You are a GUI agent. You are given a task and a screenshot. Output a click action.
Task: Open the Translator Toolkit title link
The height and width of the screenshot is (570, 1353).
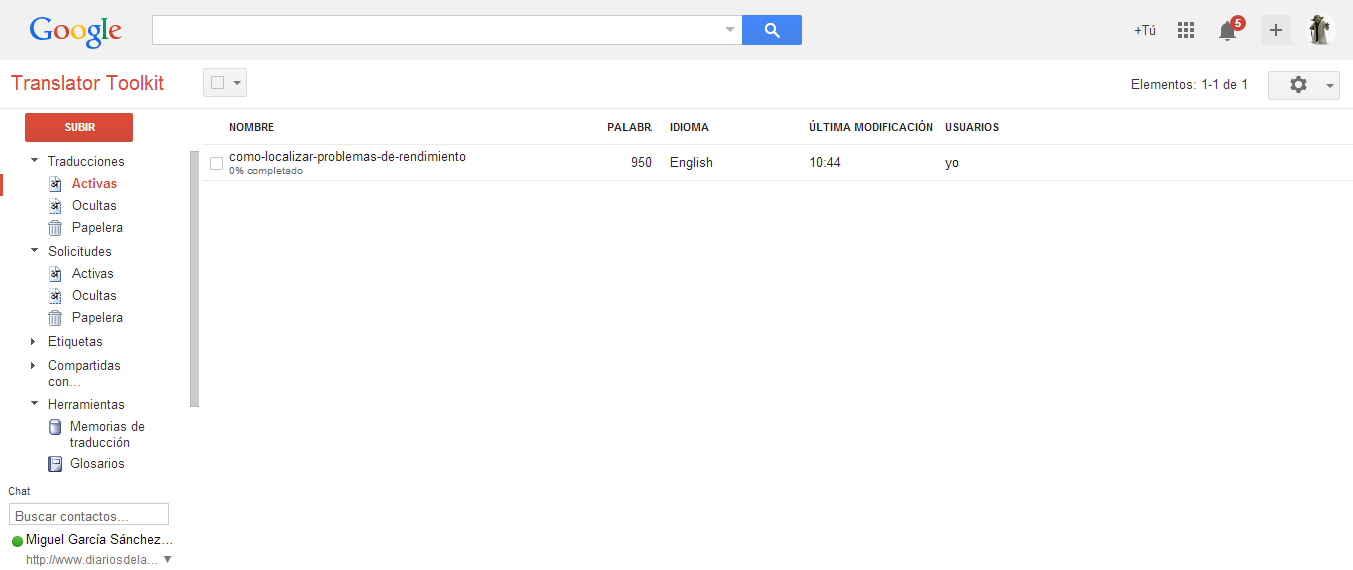pyautogui.click(x=88, y=83)
